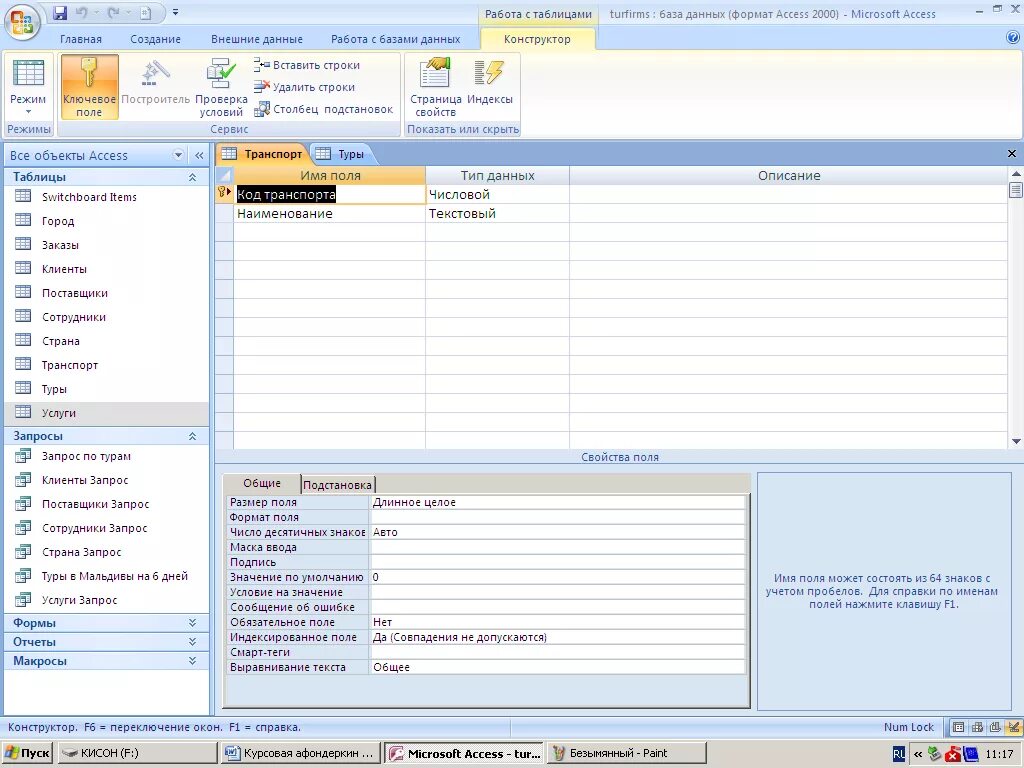1024x768 pixels.
Task: Click Вставить строки in the ribbon
Action: click(x=308, y=65)
